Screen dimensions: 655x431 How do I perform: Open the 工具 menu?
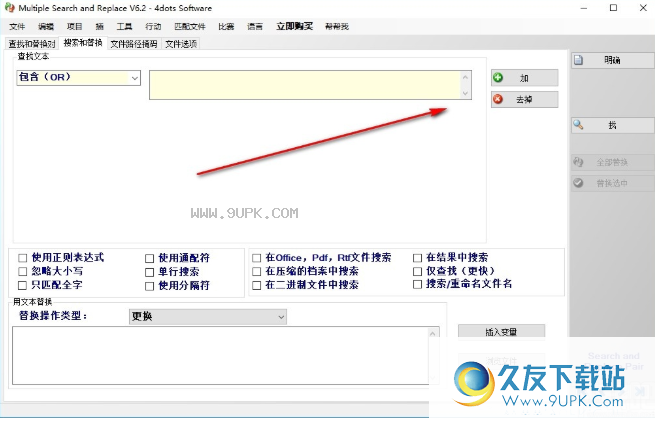click(x=124, y=27)
